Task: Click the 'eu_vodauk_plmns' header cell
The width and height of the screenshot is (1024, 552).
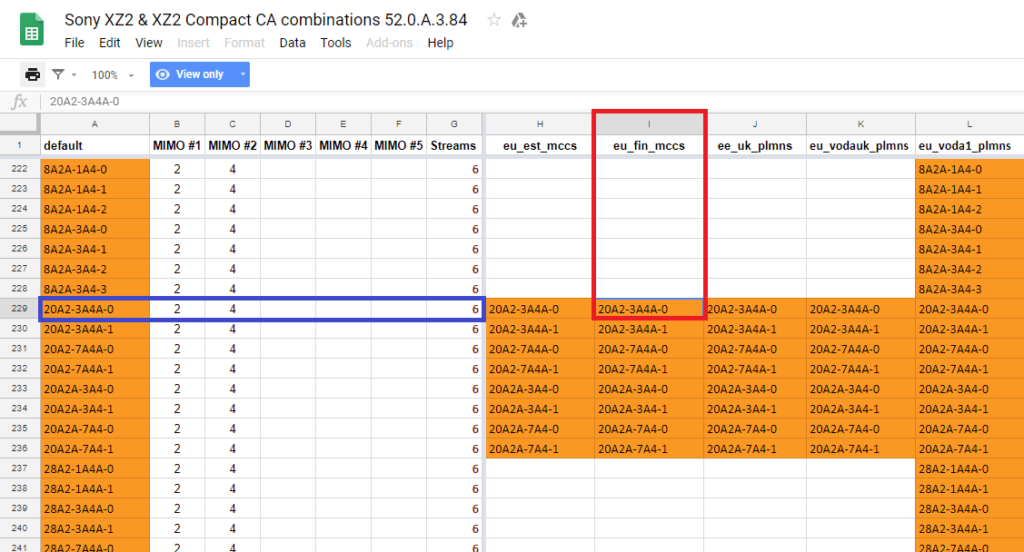Action: tap(861, 146)
